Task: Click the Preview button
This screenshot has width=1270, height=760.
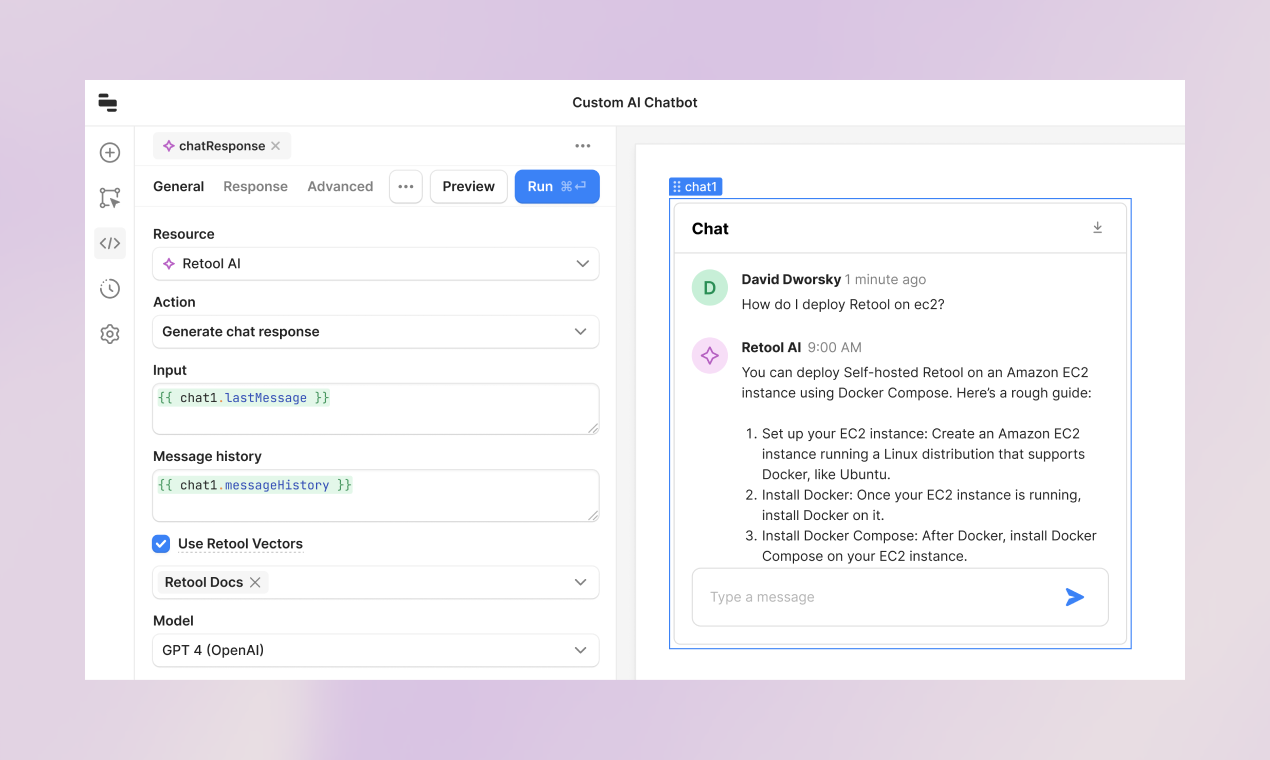Action: click(x=469, y=187)
